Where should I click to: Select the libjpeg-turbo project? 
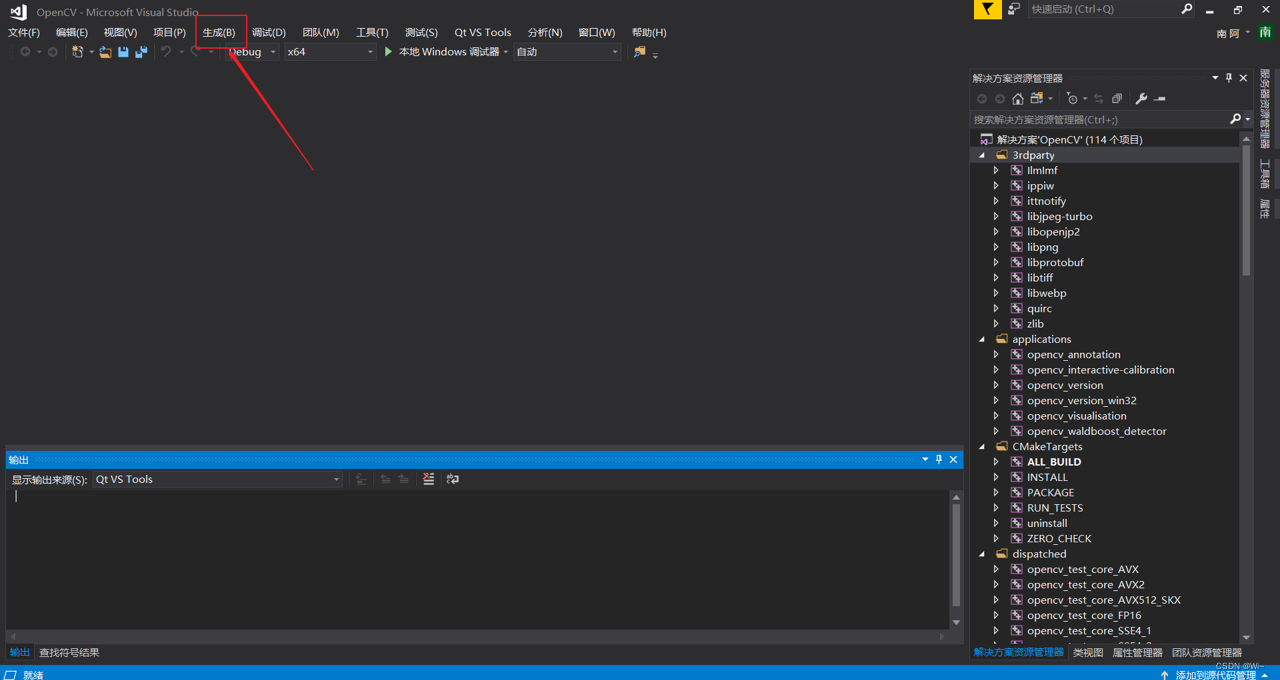[x=1059, y=216]
